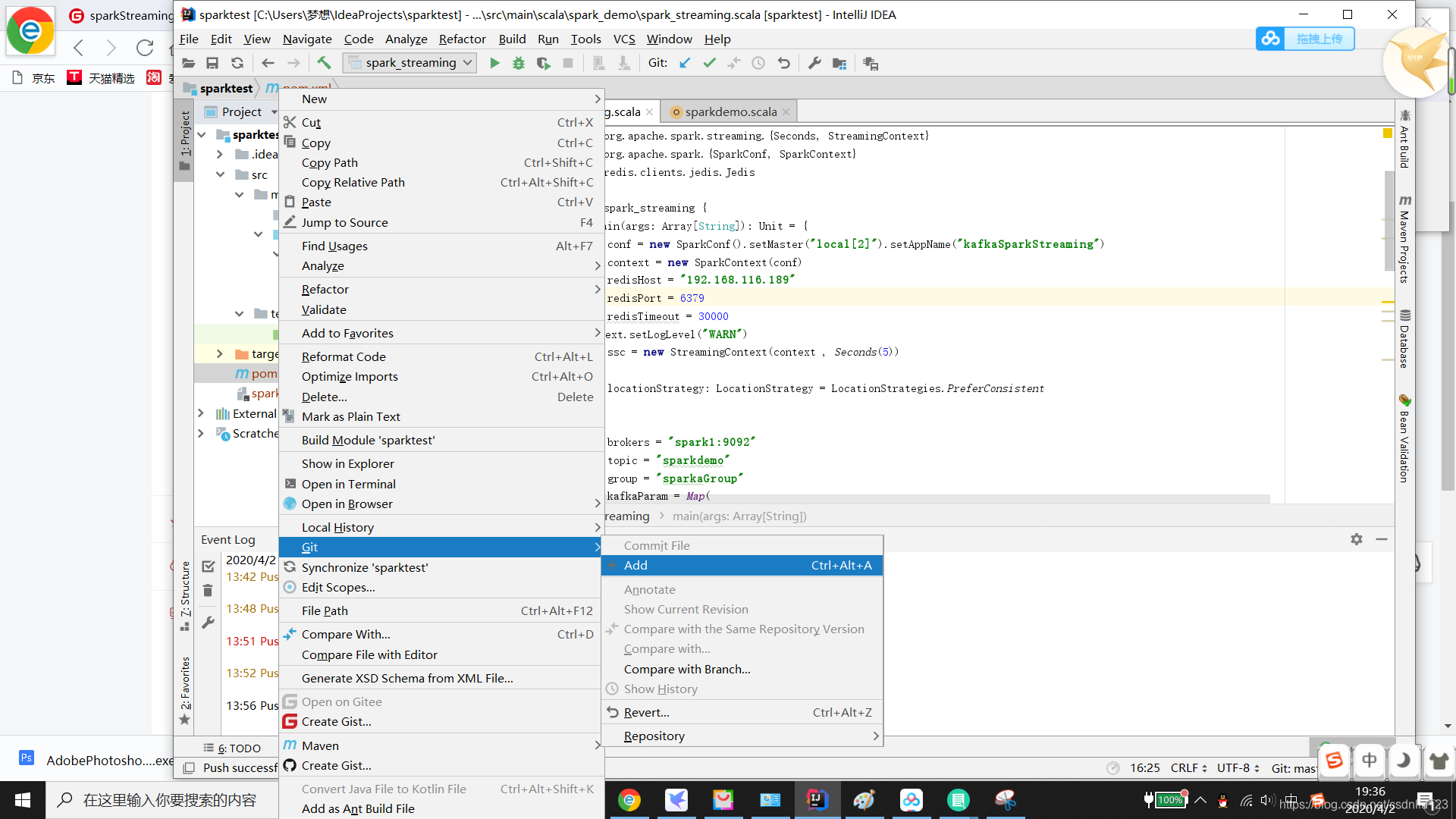Click the Baidu cloud upload button
Screen dimensions: 1456x819
point(1305,39)
